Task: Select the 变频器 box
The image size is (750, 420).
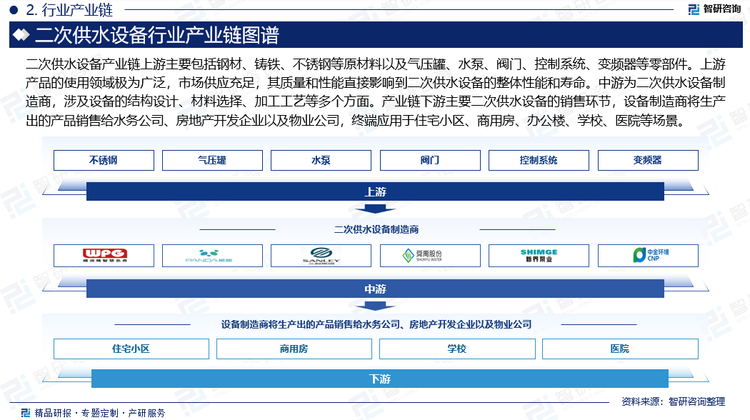Action: 648,160
